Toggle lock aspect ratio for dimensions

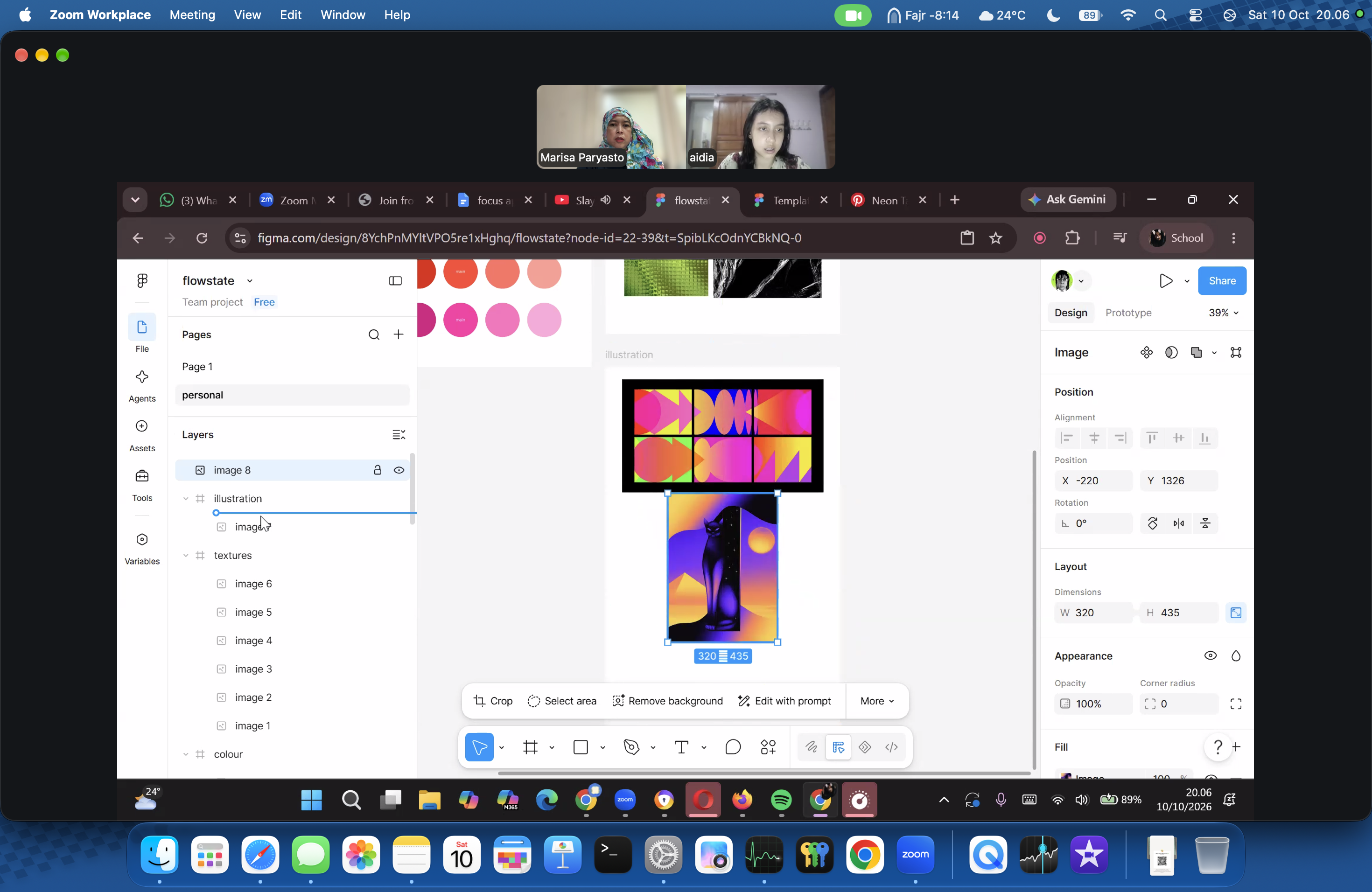click(x=1235, y=613)
